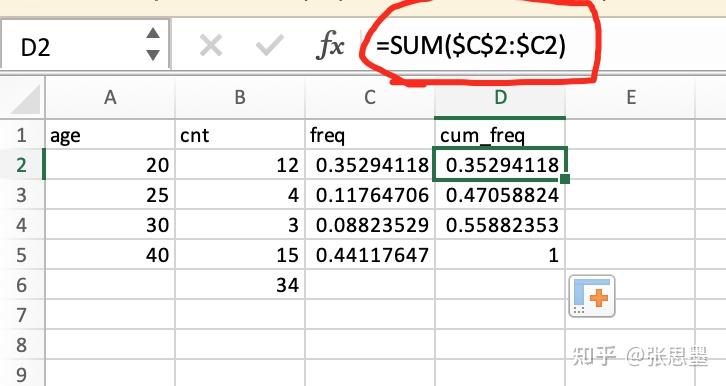This screenshot has height=386, width=726.
Task: Click the Name Box down arrow
Action: click(153, 55)
